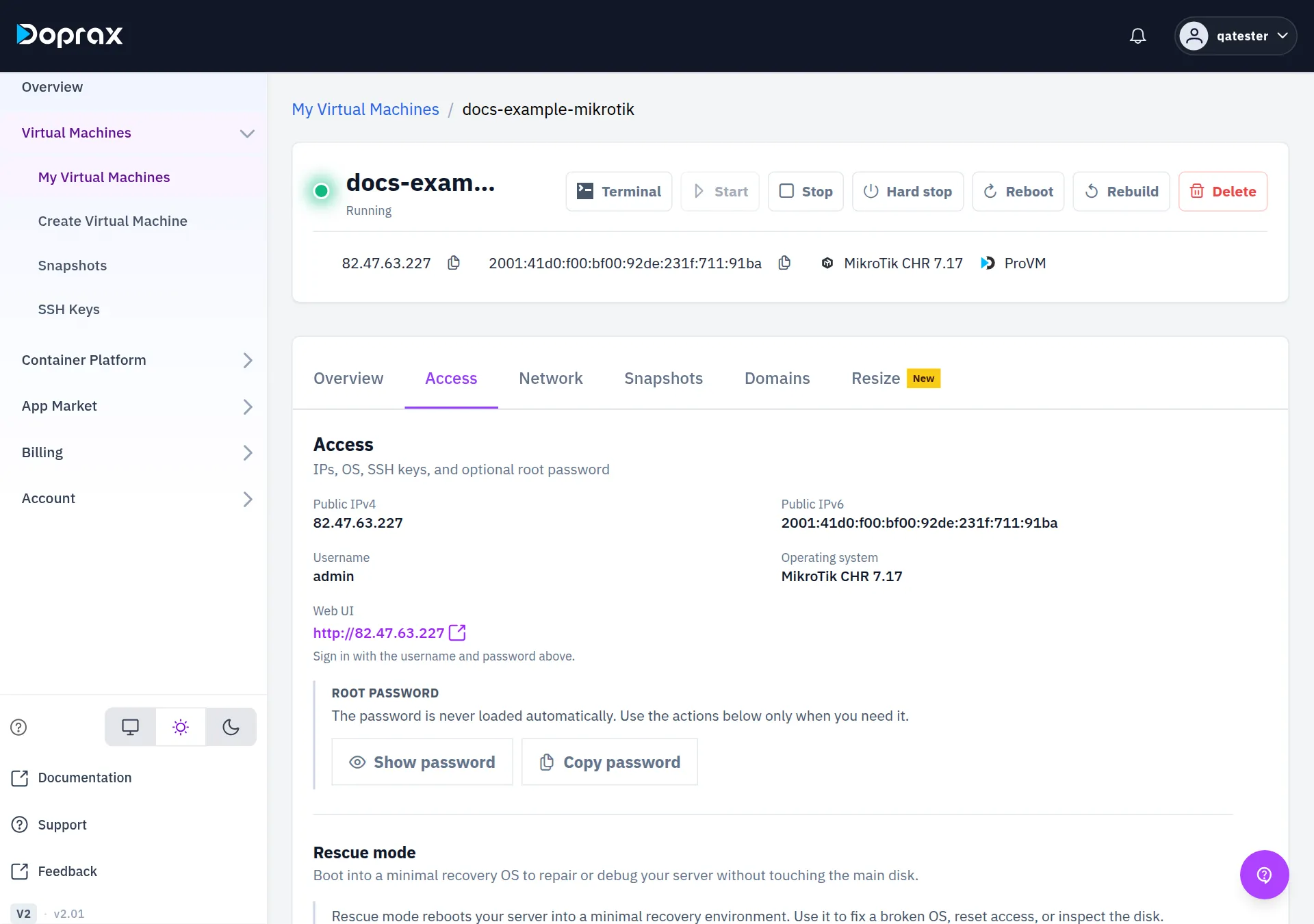The width and height of the screenshot is (1314, 924).
Task: Switch to the Network tab
Action: coord(551,378)
